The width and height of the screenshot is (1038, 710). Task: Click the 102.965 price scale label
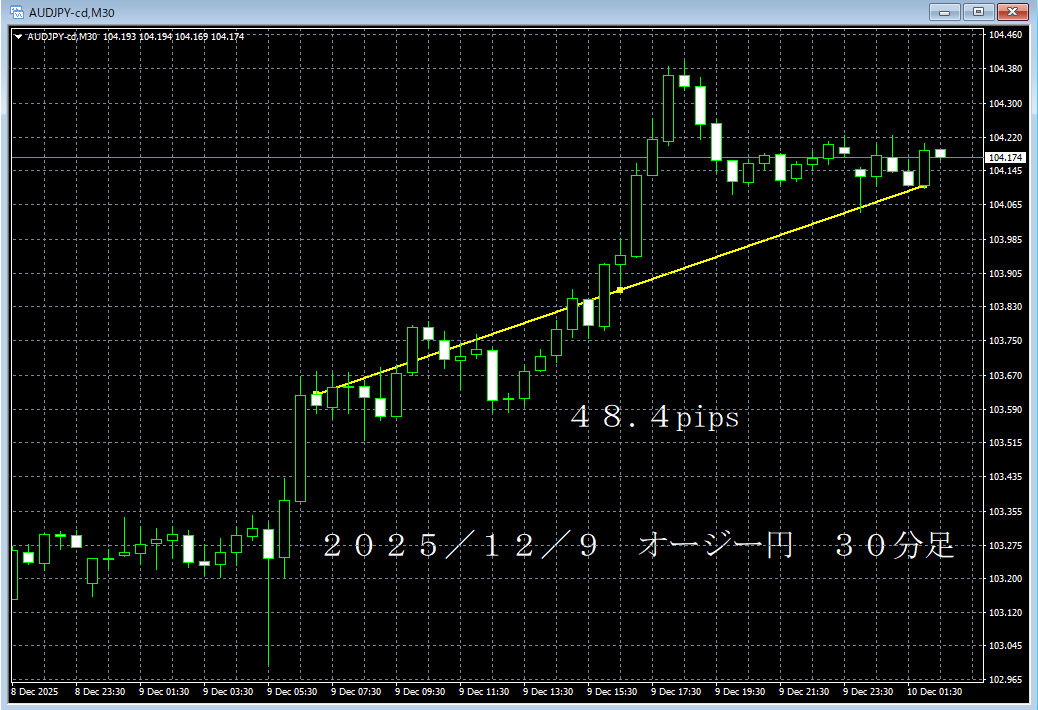1004,680
